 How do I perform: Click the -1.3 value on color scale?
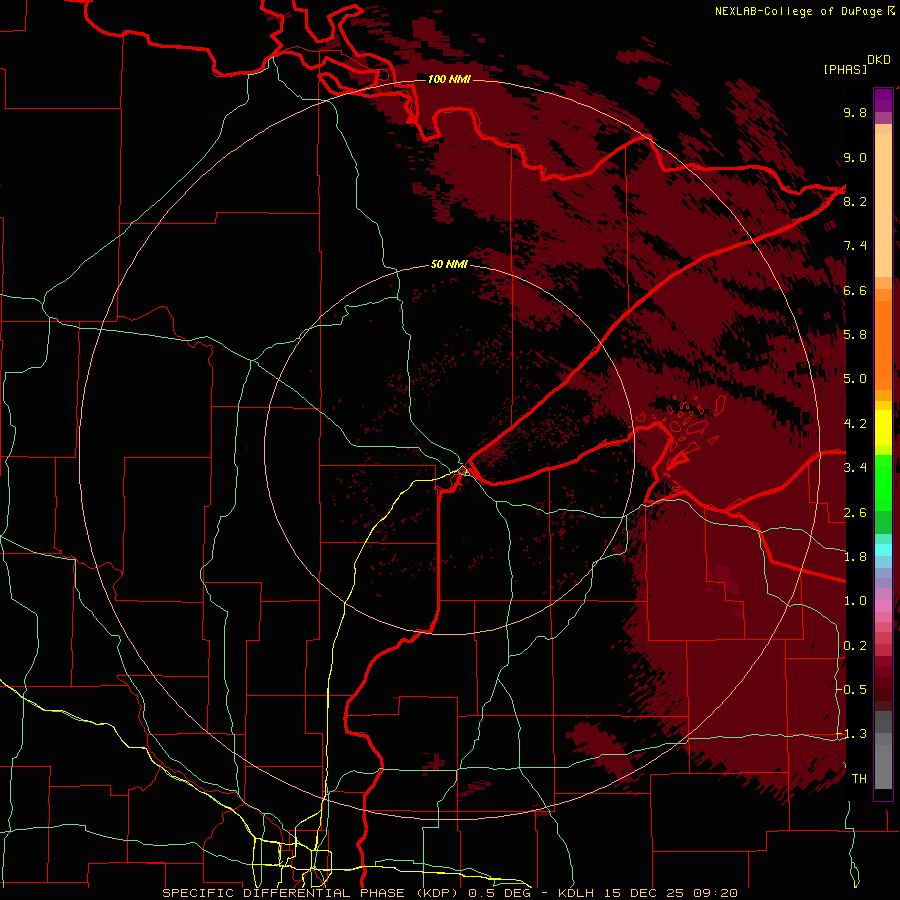point(852,734)
